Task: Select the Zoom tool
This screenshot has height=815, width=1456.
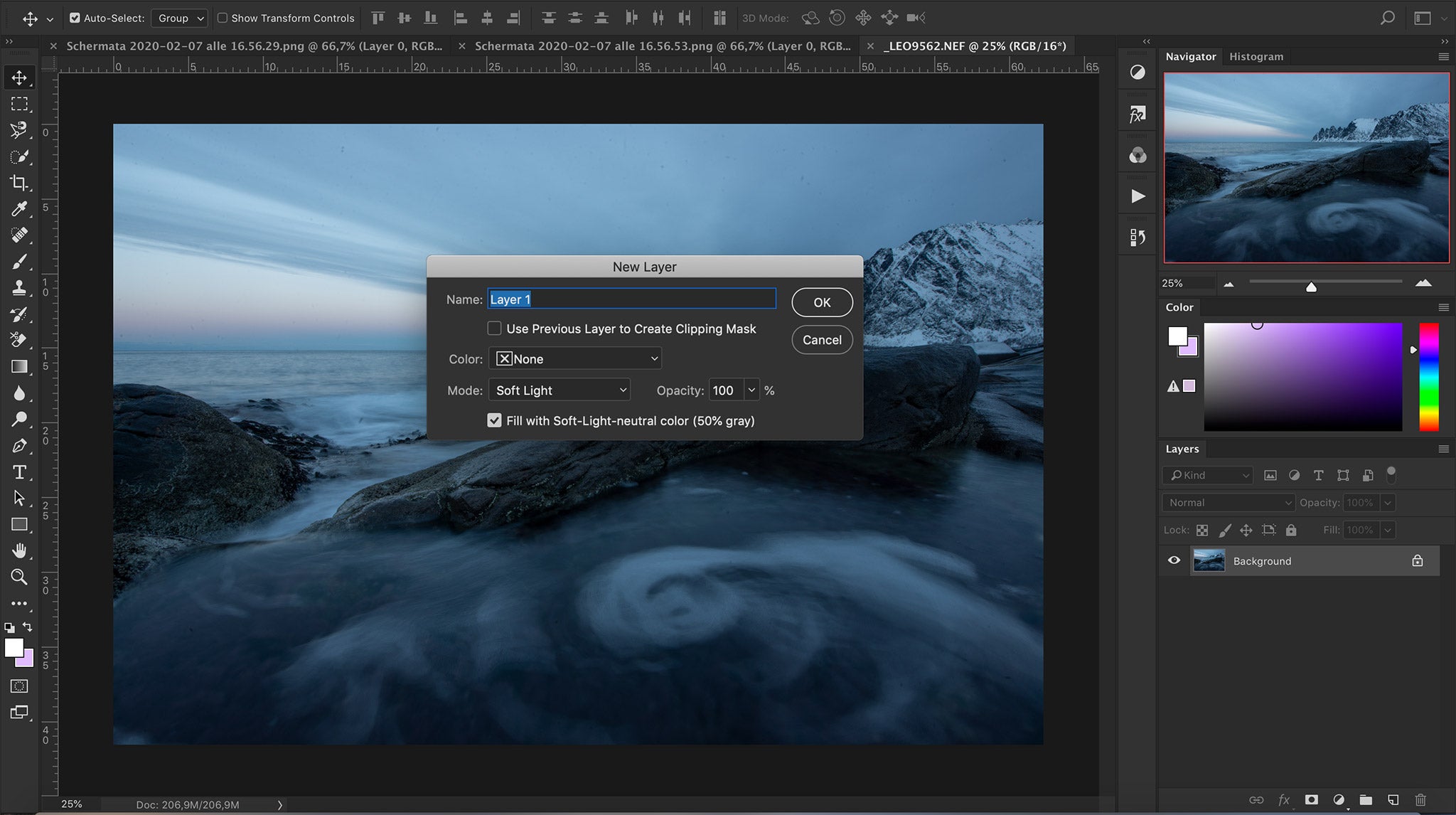Action: (19, 577)
